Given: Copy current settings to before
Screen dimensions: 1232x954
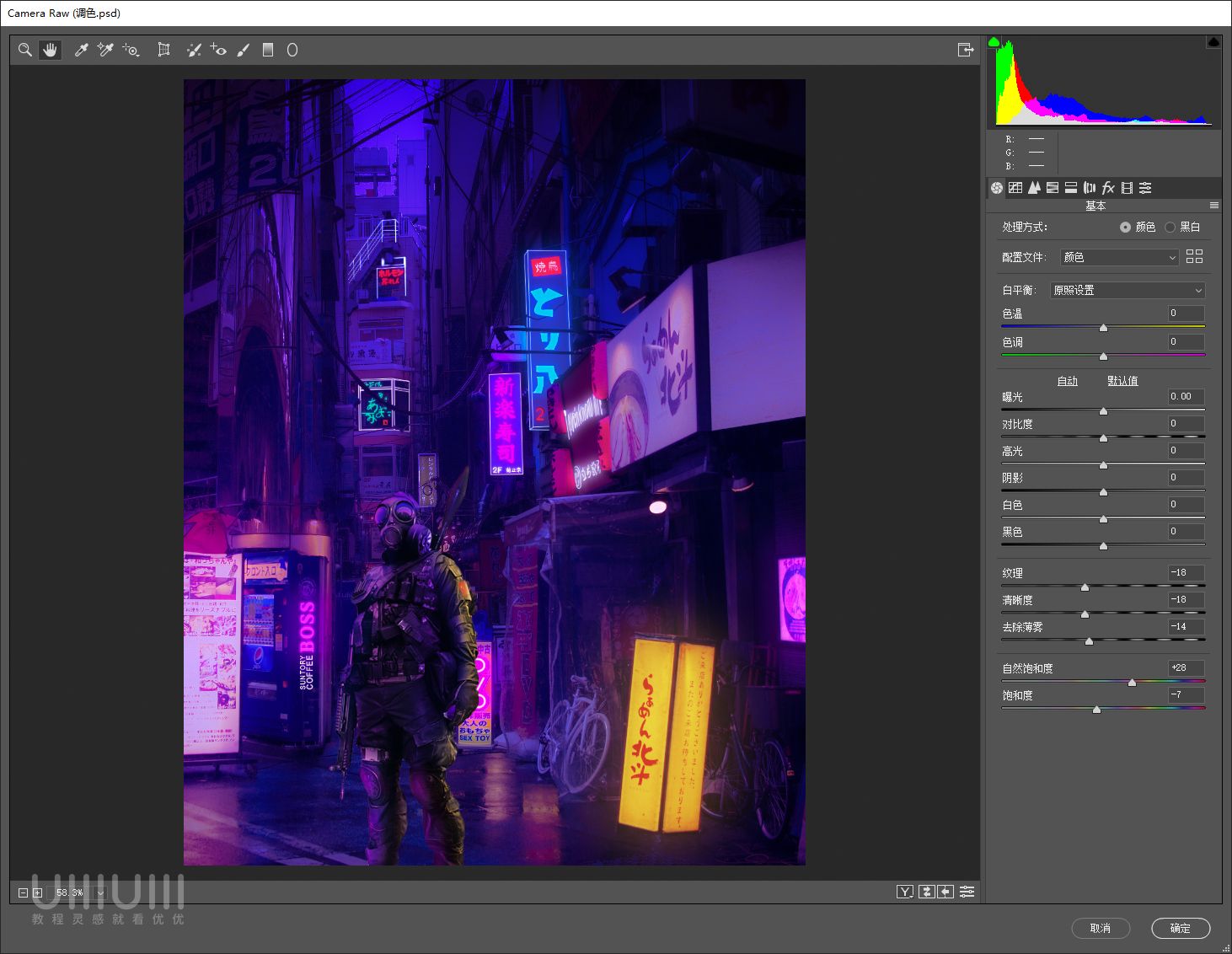Looking at the screenshot, I should (945, 892).
